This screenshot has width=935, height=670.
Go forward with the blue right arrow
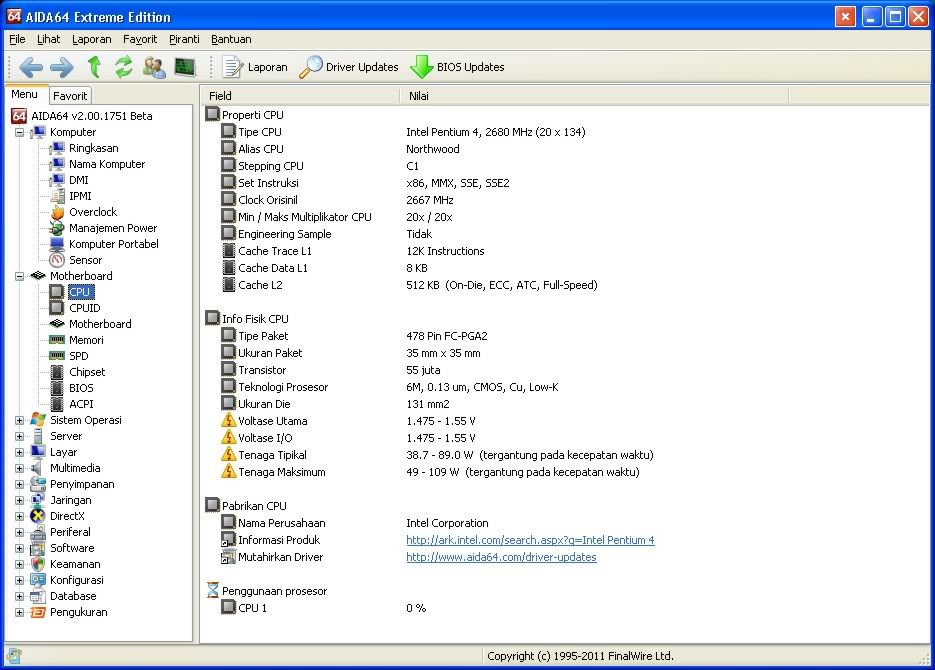point(61,67)
